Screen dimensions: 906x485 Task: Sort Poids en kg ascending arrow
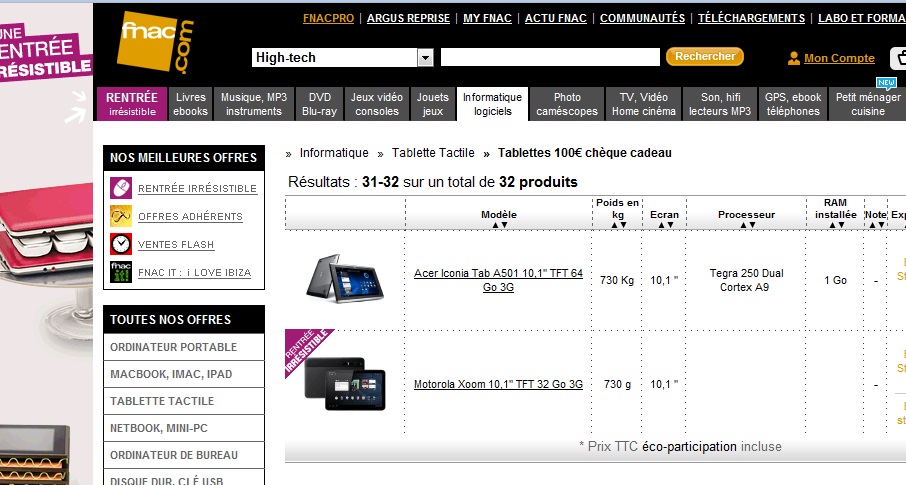614,225
